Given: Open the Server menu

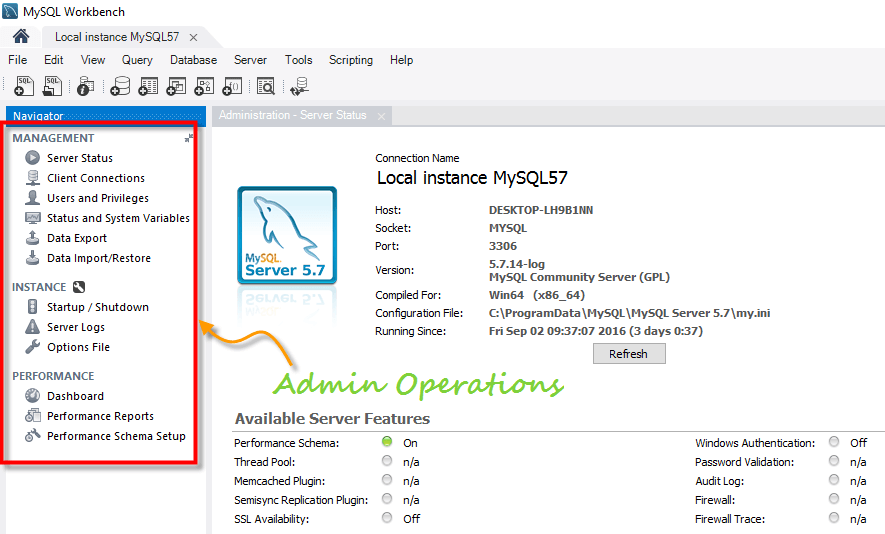Looking at the screenshot, I should (250, 60).
